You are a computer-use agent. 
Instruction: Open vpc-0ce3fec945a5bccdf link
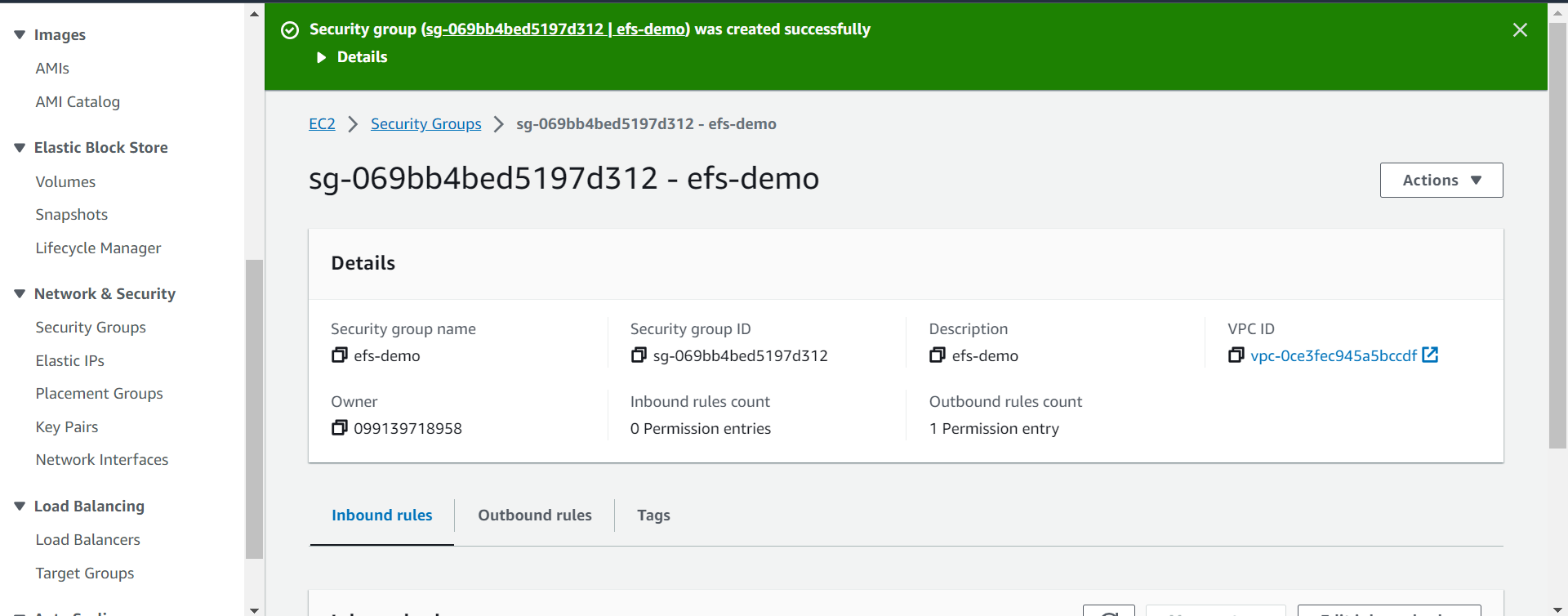pos(1334,355)
